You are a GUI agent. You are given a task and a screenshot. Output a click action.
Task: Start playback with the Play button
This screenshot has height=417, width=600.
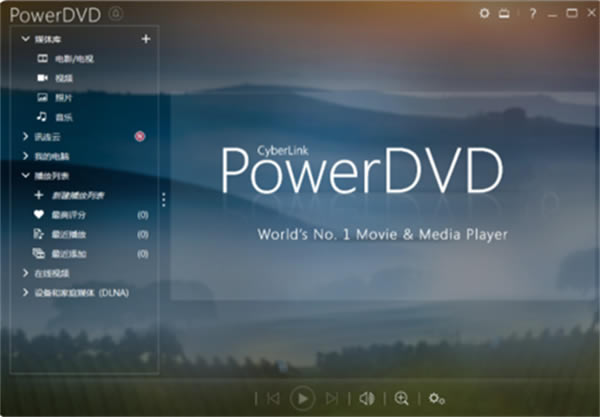302,399
